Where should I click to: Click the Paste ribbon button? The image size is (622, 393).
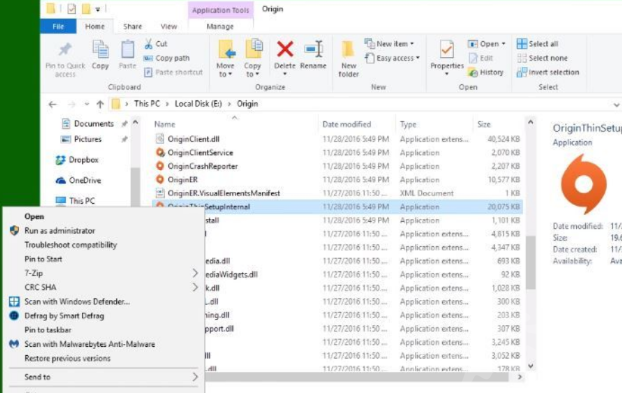coord(127,55)
